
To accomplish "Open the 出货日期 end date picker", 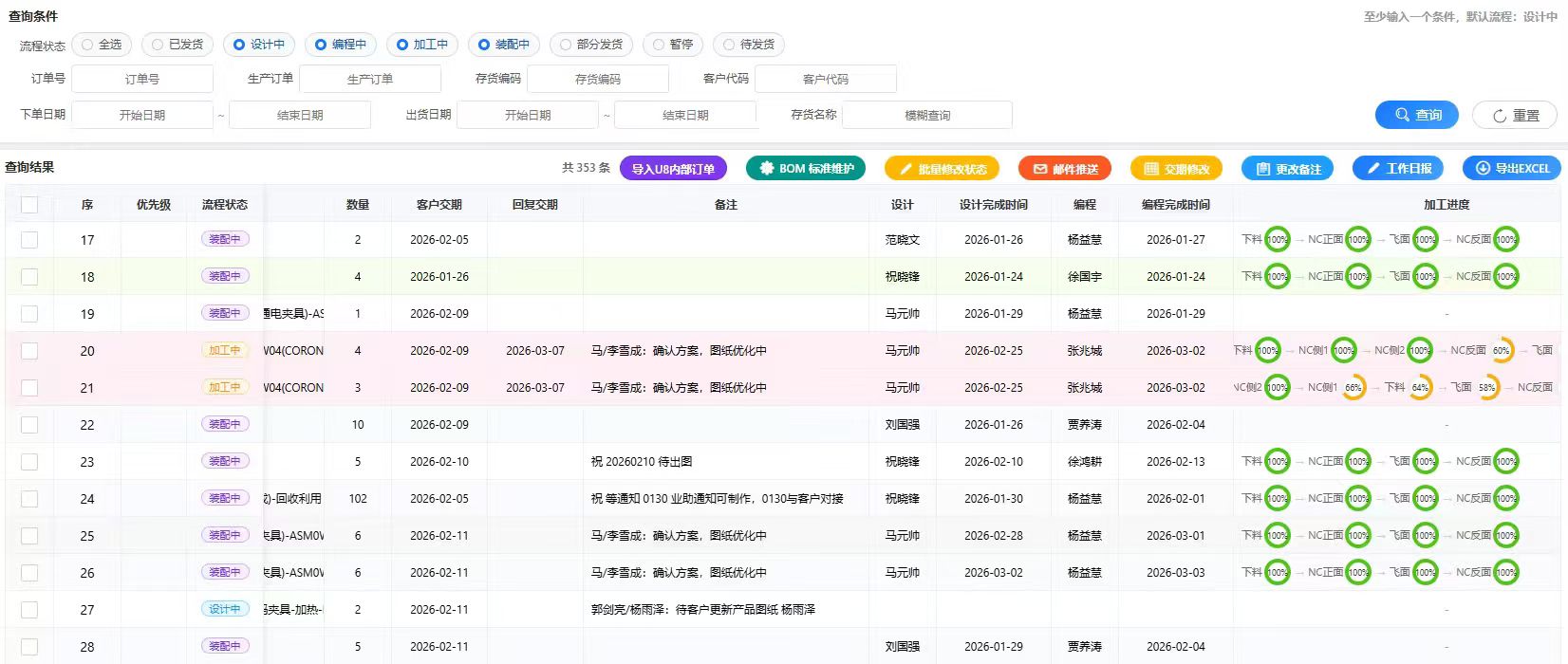I will pos(685,115).
